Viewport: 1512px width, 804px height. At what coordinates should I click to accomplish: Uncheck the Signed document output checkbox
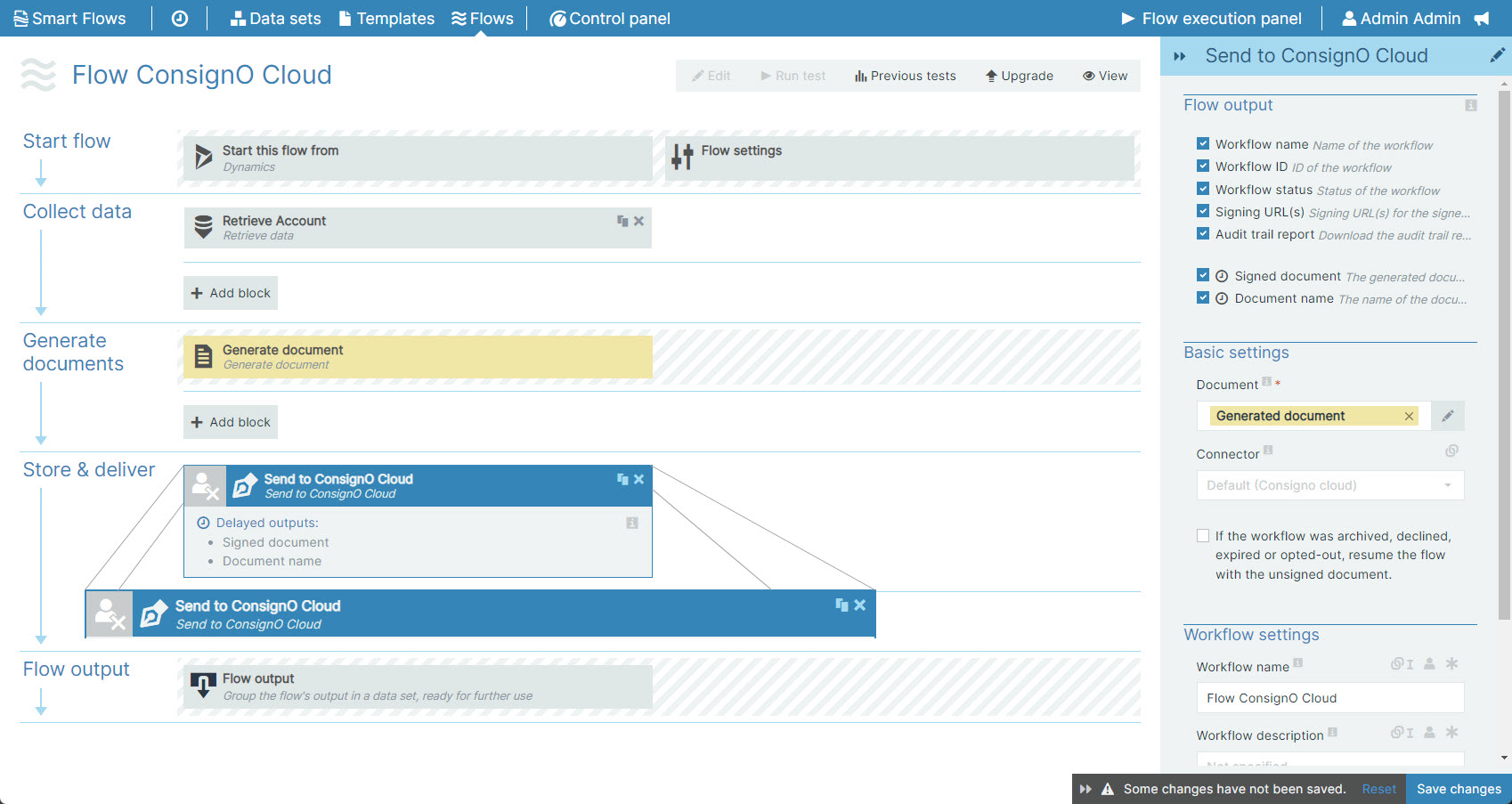(1203, 275)
